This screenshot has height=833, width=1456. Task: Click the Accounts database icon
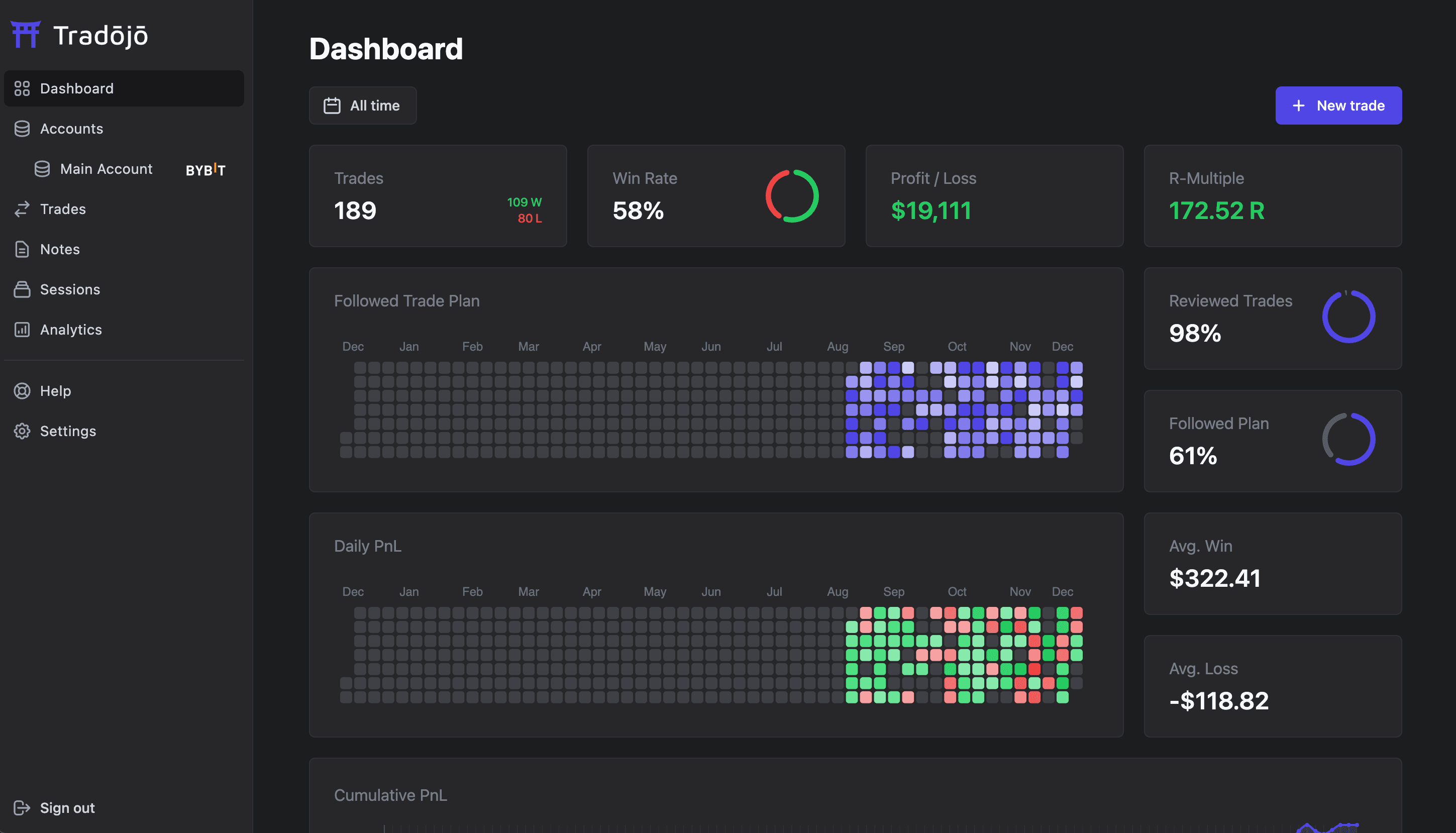(22, 129)
